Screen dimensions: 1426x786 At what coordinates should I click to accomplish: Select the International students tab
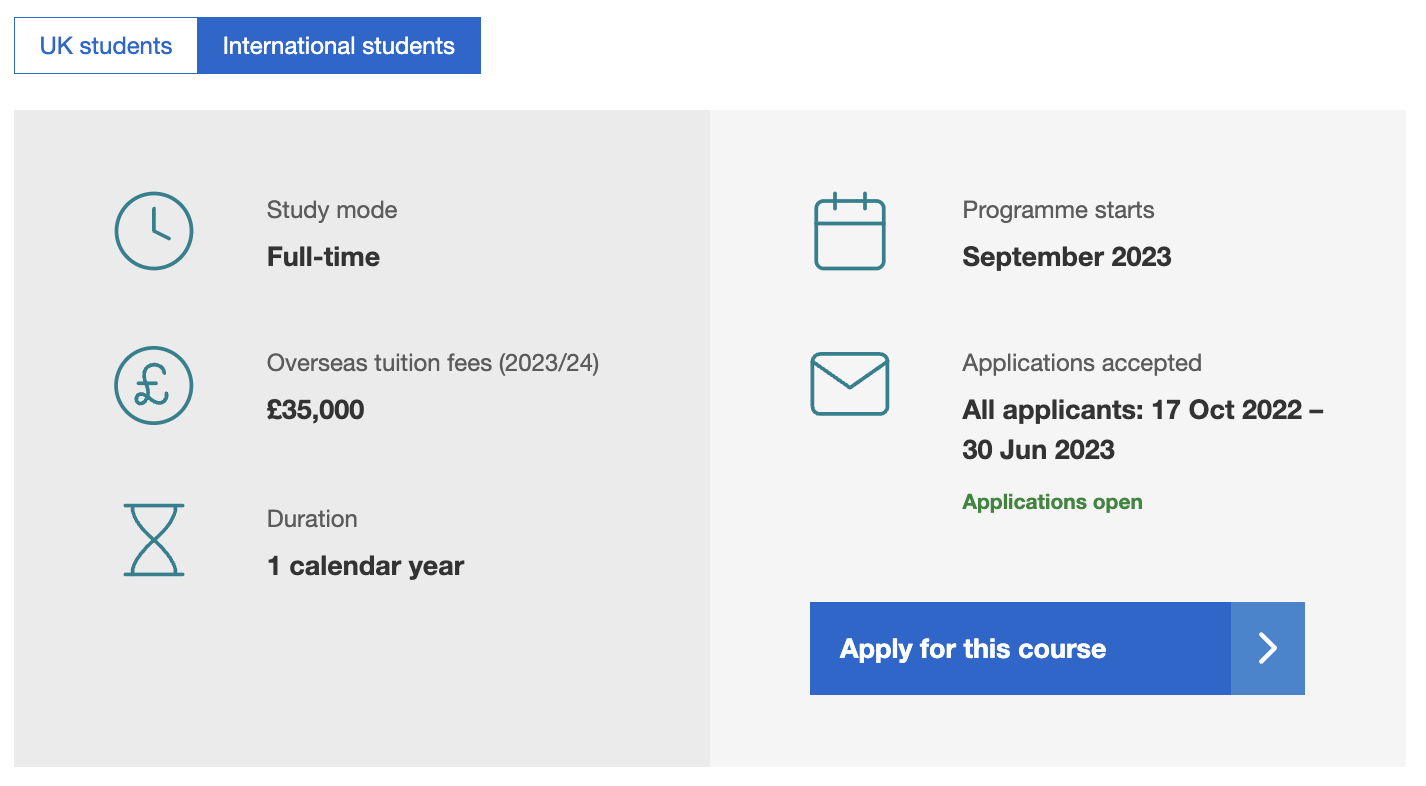(x=338, y=46)
